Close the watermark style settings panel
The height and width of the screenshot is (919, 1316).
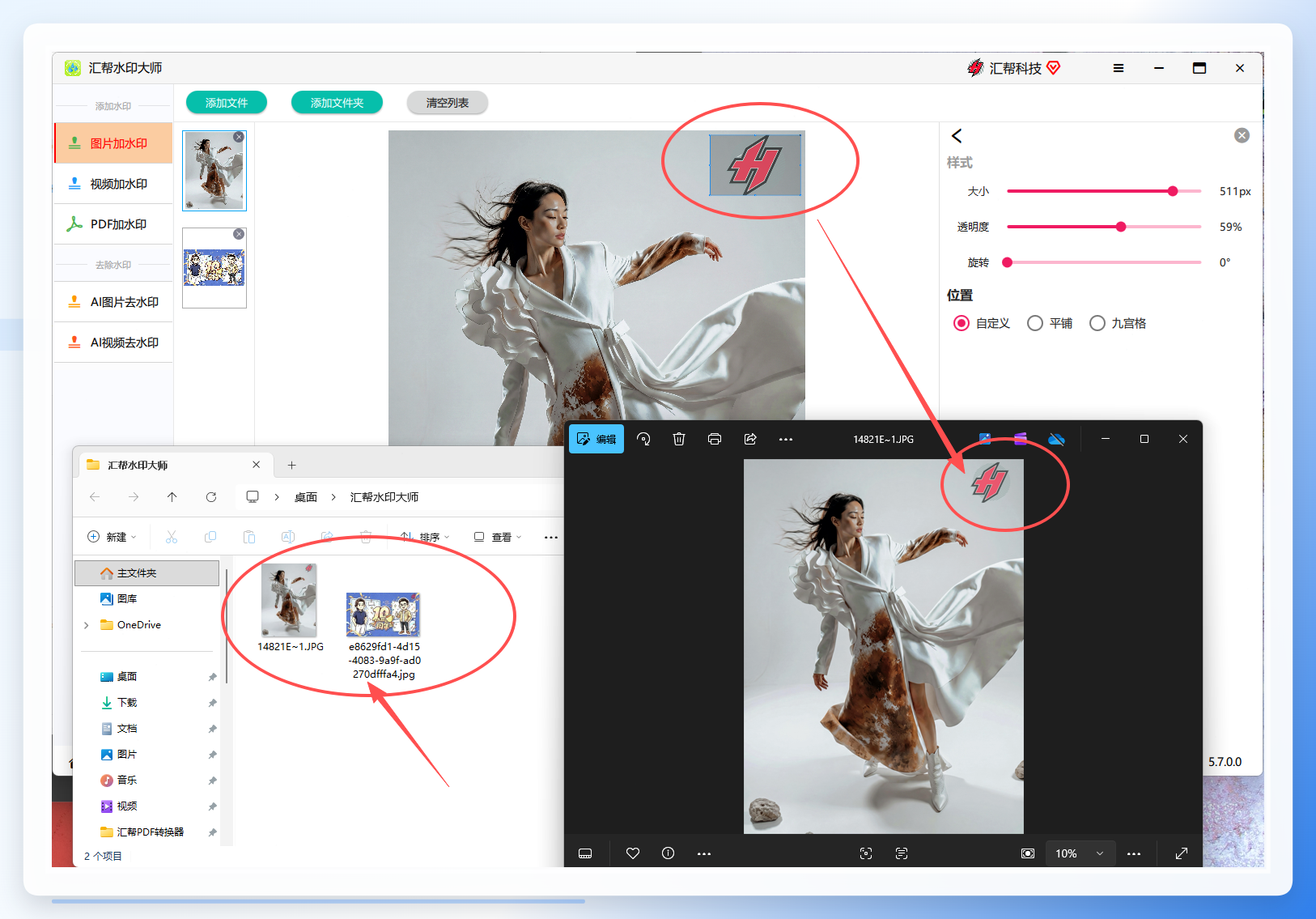pos(1242,136)
